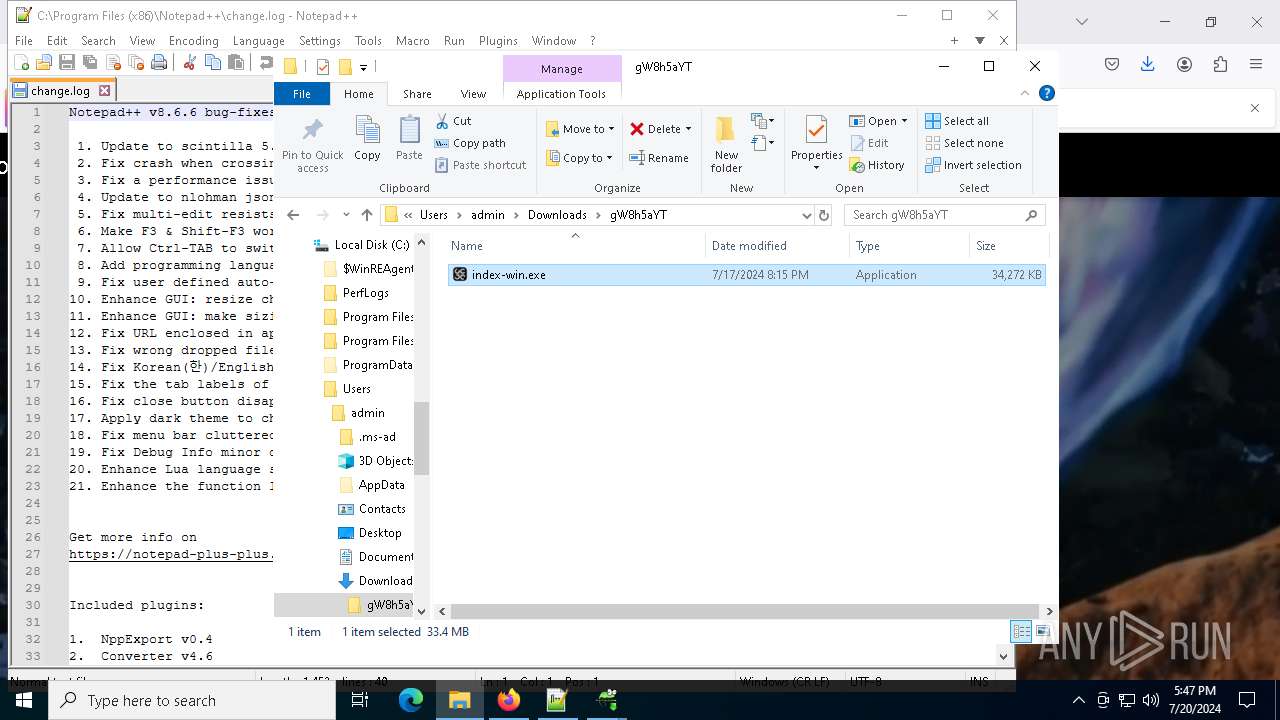The width and height of the screenshot is (1280, 720).
Task: Click Select all in Explorer ribbon
Action: coord(957,121)
